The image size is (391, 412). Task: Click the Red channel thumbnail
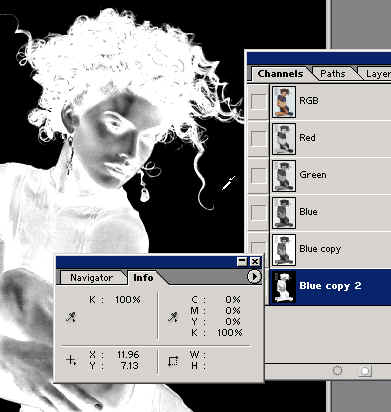pos(284,138)
